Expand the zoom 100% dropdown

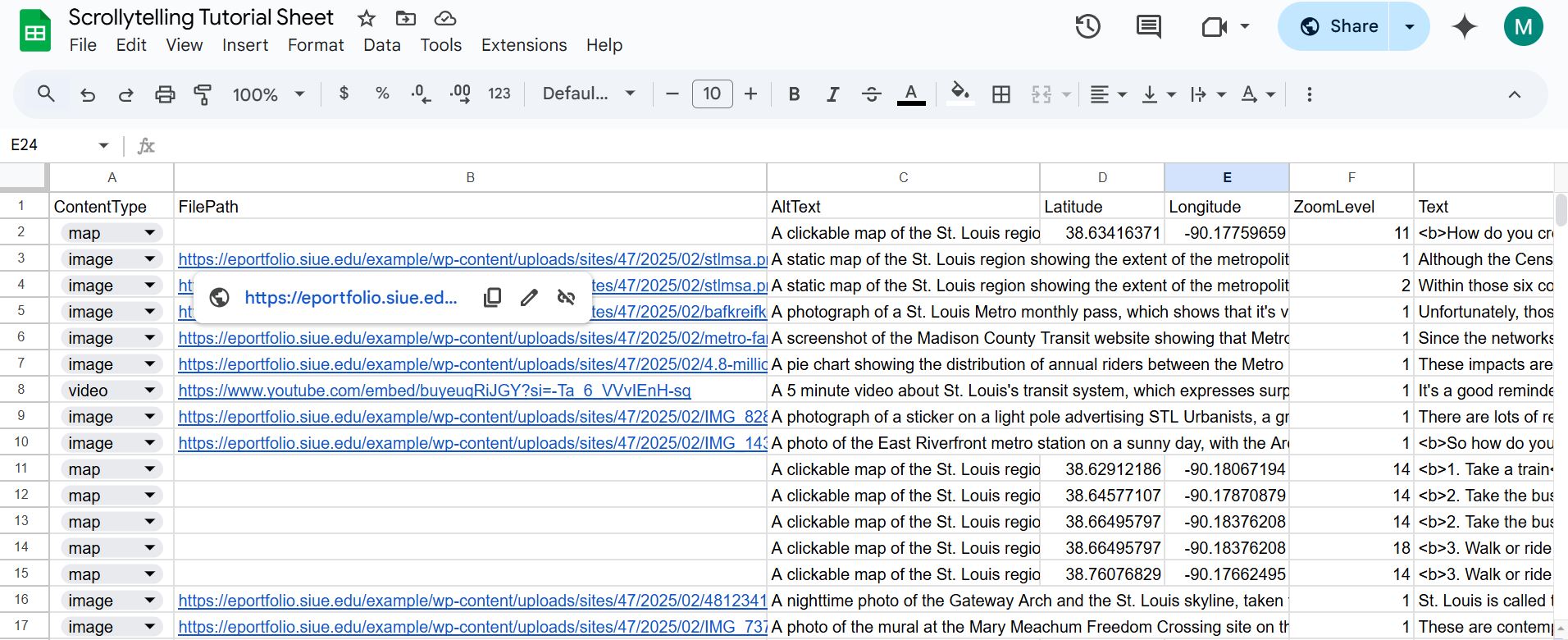269,94
